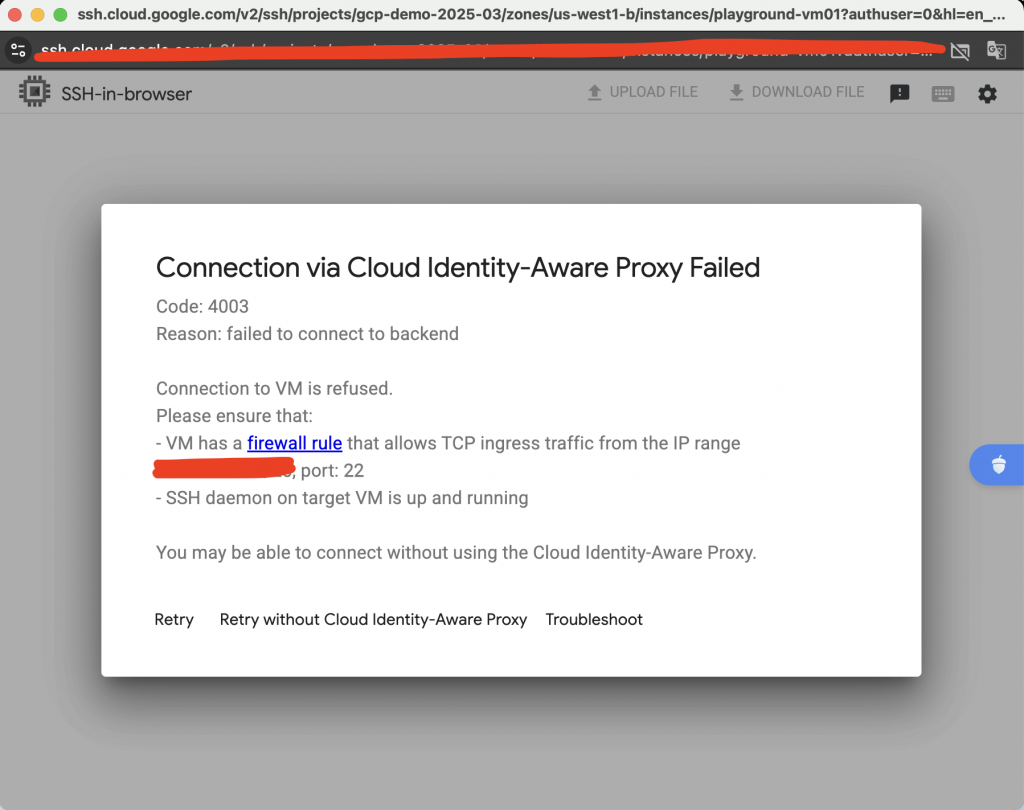Choose Retry without Cloud Identity-Aware Proxy
This screenshot has height=810, width=1024.
coord(373,620)
